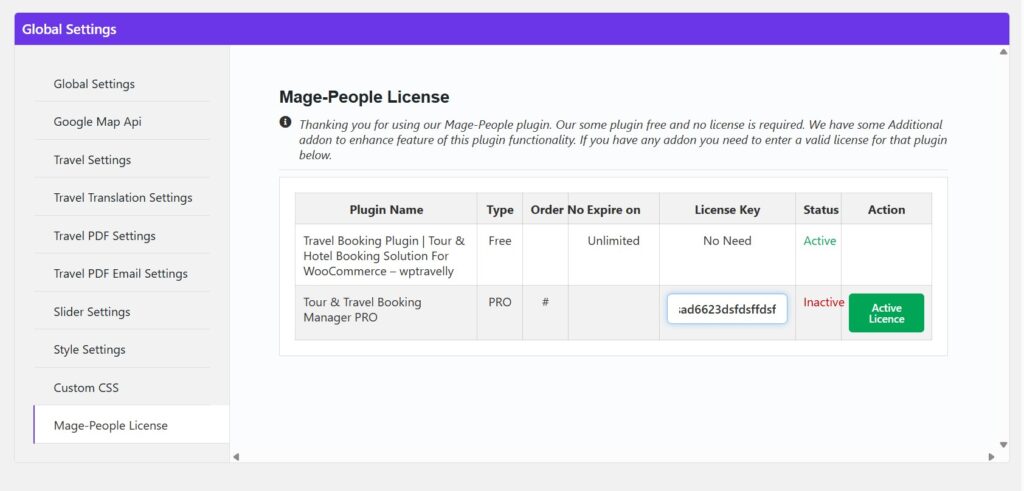Click the Inactive status text
The image size is (1024, 491).
[824, 302]
